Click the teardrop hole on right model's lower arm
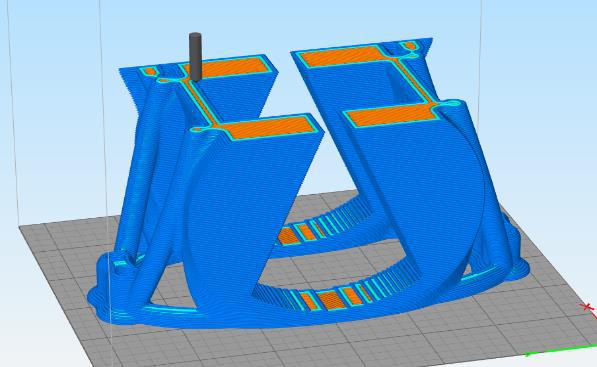Image resolution: width=597 pixels, height=367 pixels. coord(453,102)
